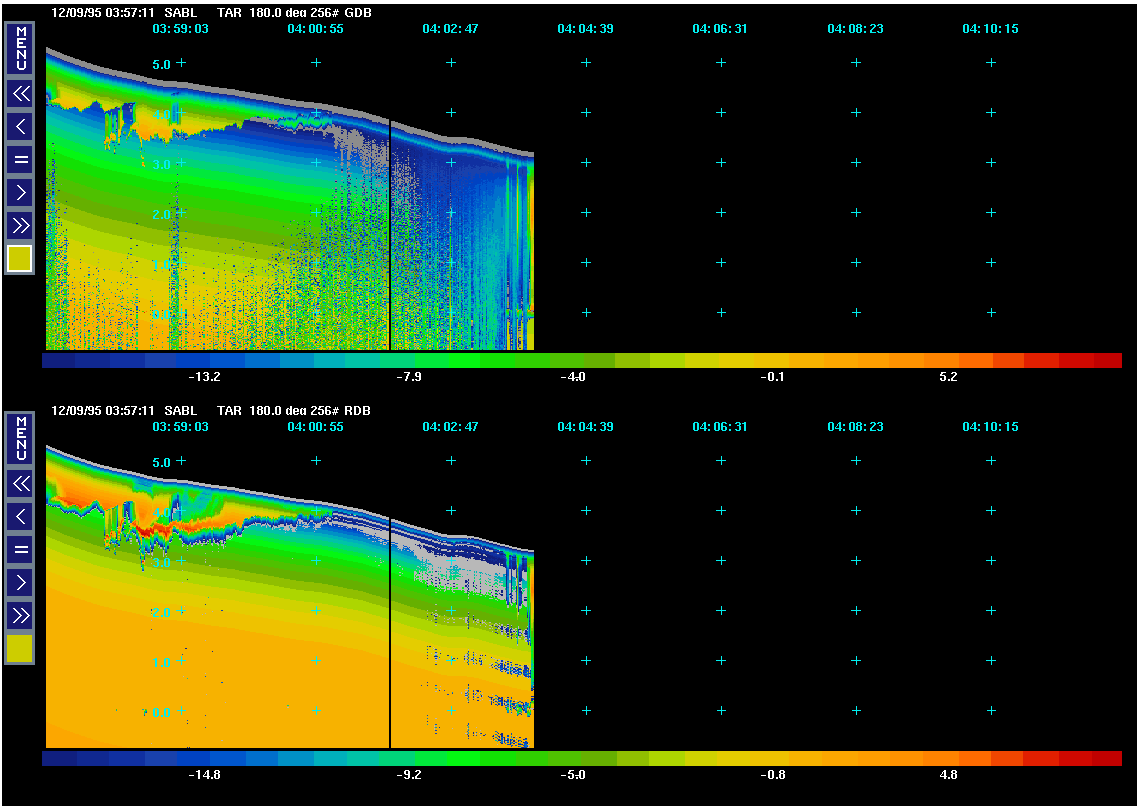Click the GDB color scale near -7.9
The image size is (1141, 810).
pos(410,360)
